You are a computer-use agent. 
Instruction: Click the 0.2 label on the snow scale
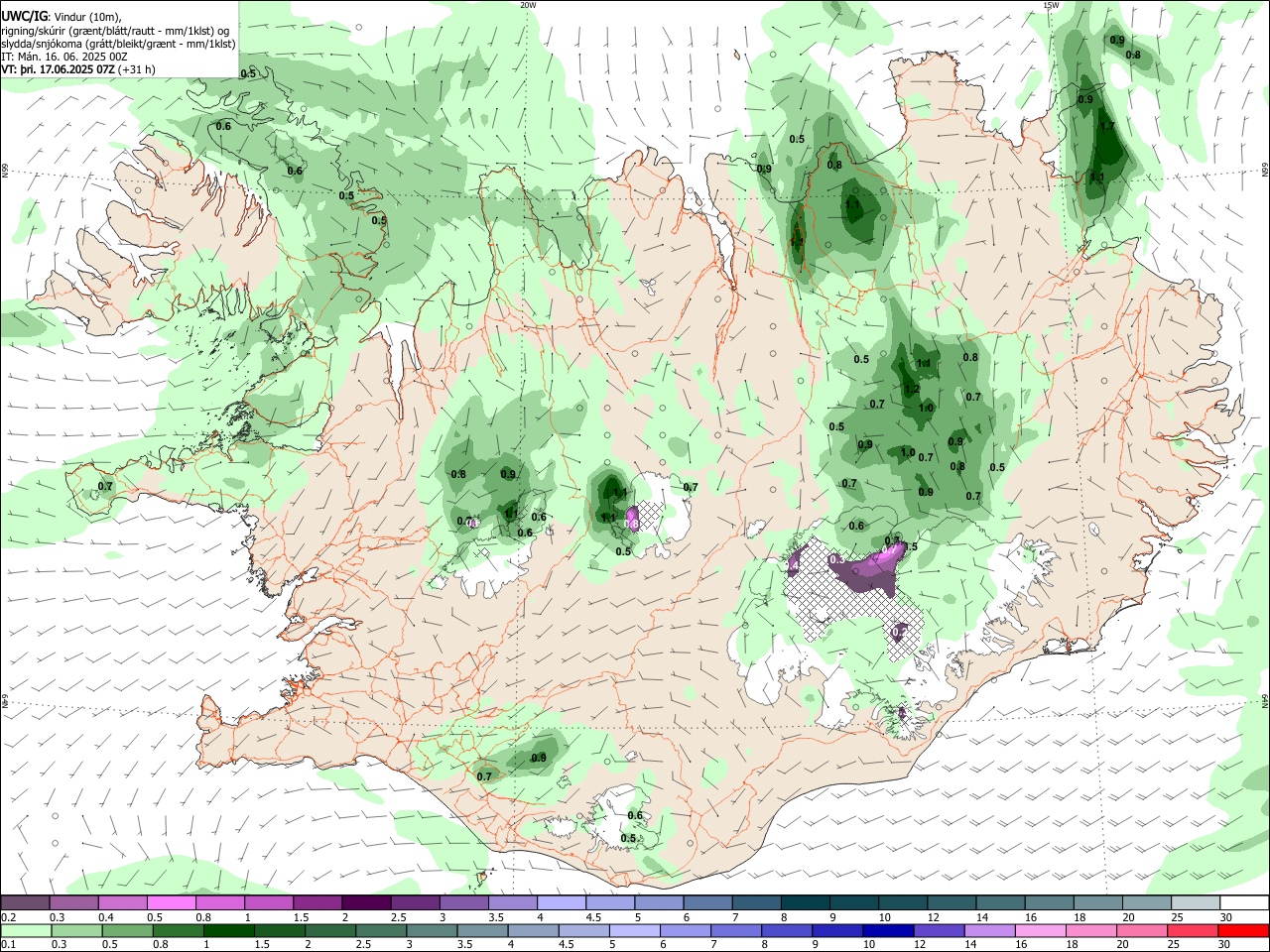click(8, 918)
